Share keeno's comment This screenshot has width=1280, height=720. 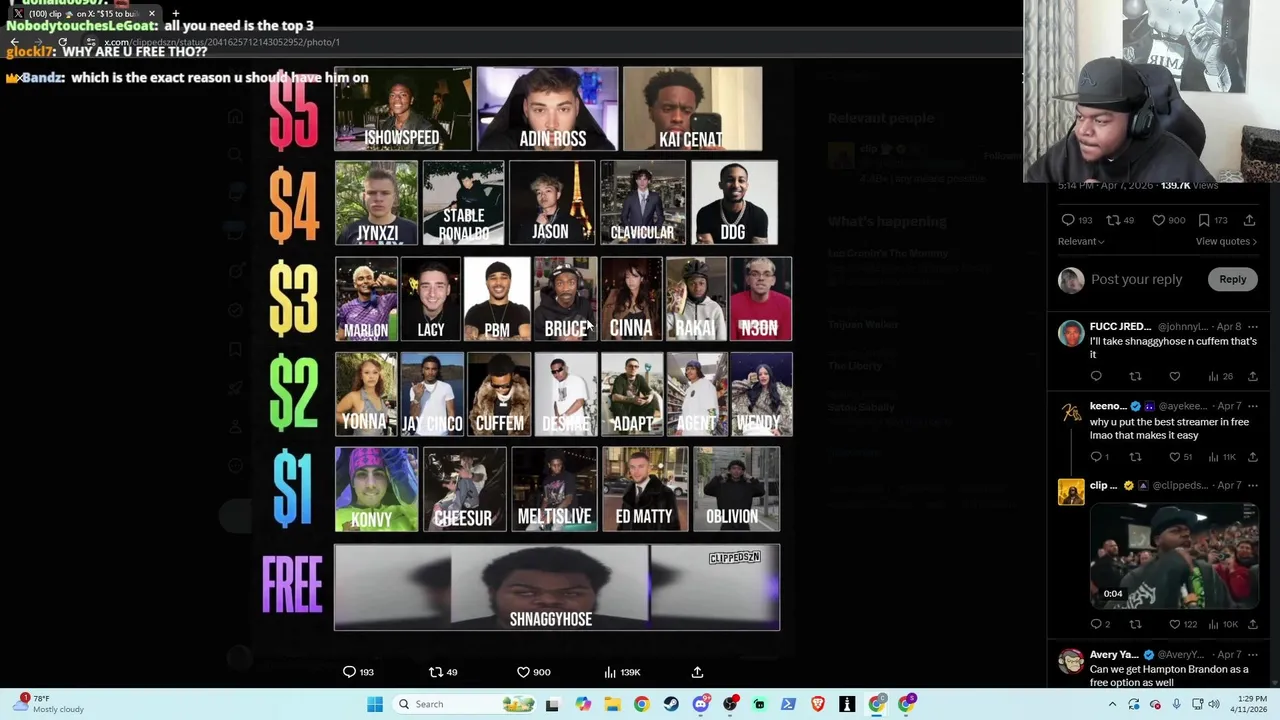1252,457
